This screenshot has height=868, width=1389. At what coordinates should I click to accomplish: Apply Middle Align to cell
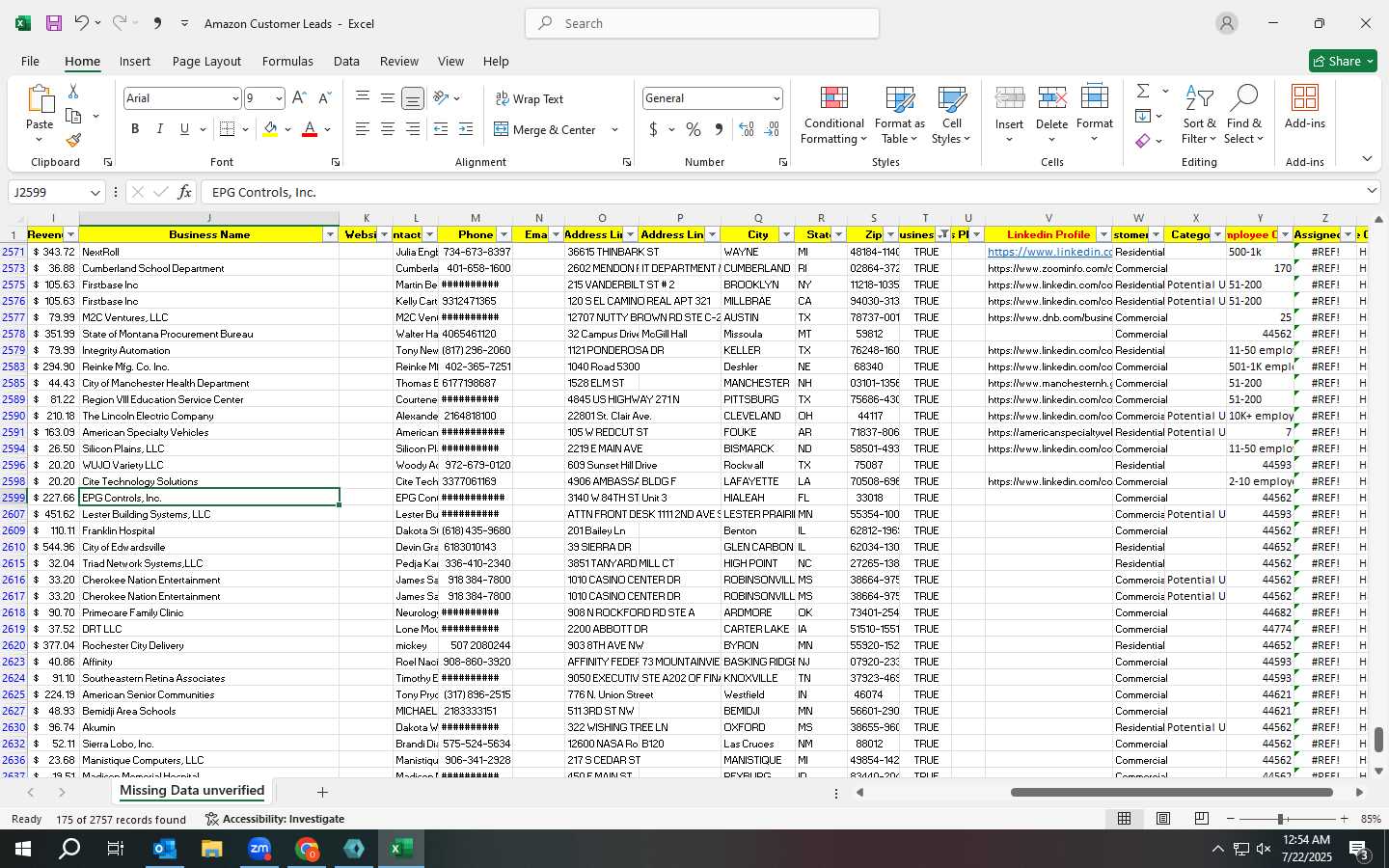(x=388, y=98)
